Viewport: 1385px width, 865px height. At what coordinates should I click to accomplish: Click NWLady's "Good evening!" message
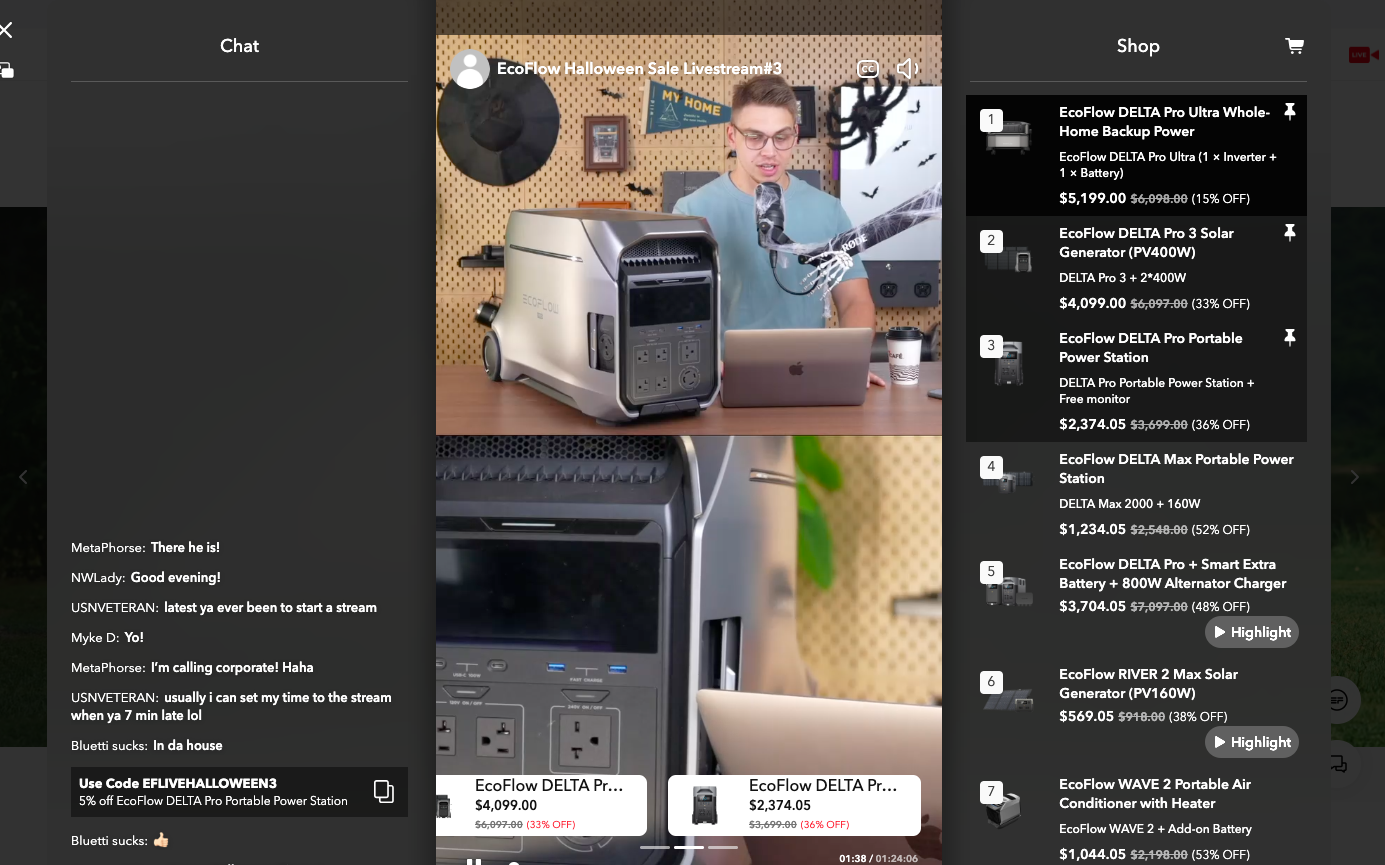pos(176,577)
